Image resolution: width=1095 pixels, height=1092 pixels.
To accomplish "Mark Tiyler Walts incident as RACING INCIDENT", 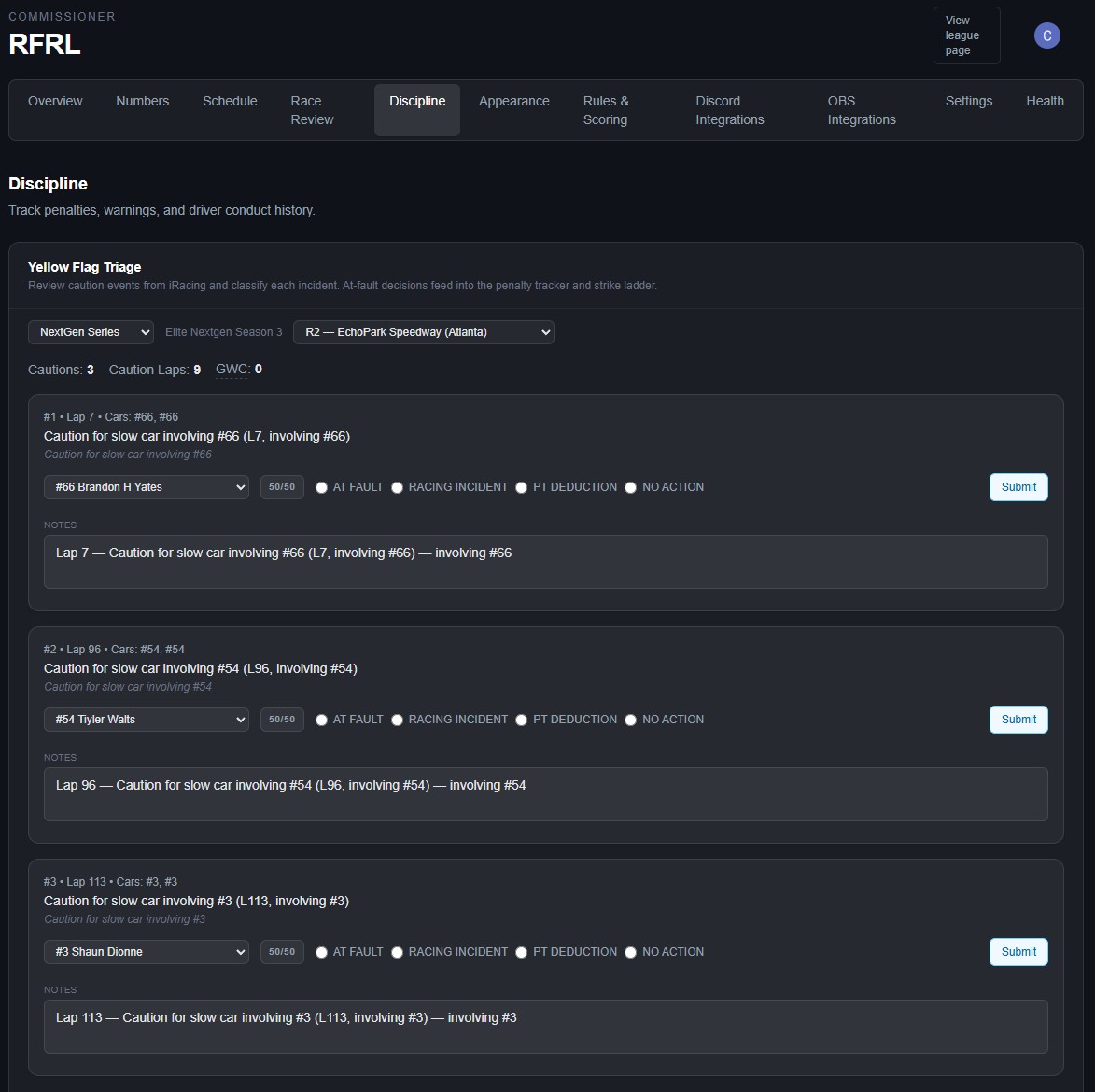I will pyautogui.click(x=397, y=720).
